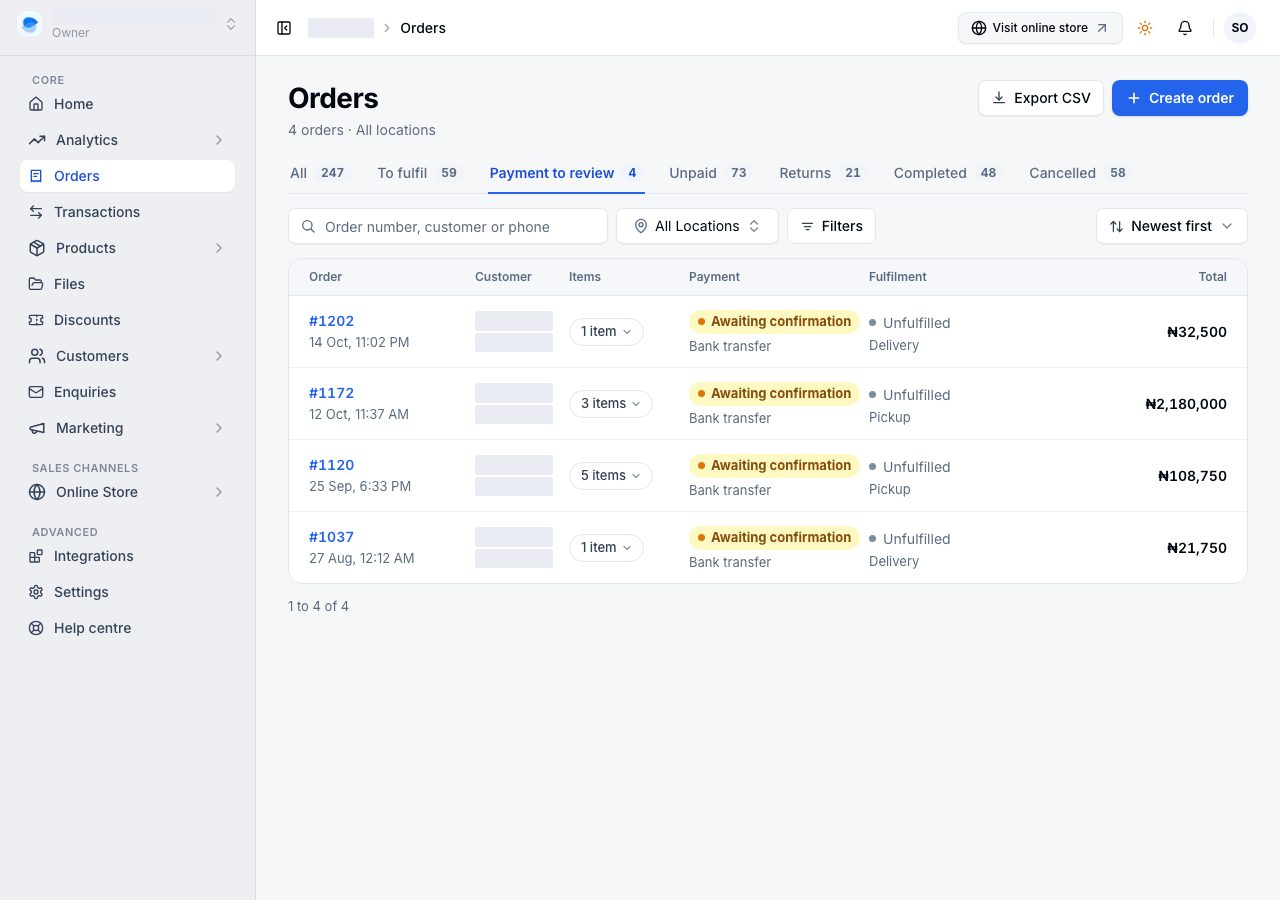Image resolution: width=1280 pixels, height=900 pixels.
Task: Click Visit online store button
Action: click(1040, 28)
